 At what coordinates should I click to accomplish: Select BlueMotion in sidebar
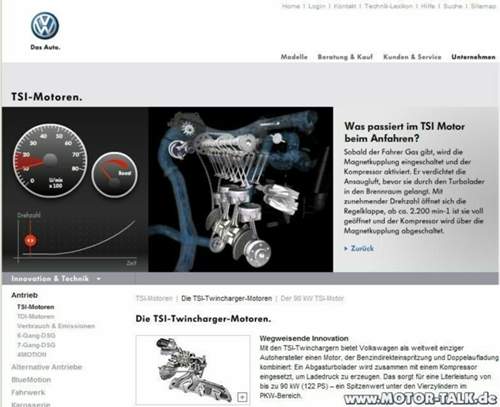[x=31, y=380]
